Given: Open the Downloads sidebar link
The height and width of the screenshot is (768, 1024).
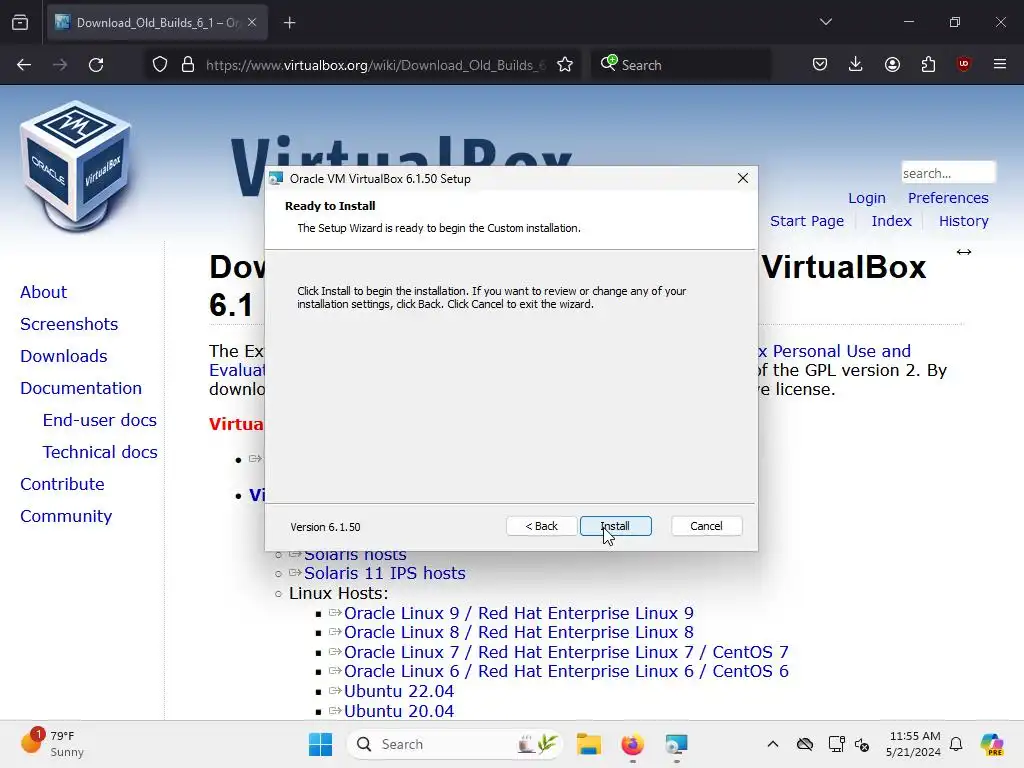Looking at the screenshot, I should click(63, 356).
